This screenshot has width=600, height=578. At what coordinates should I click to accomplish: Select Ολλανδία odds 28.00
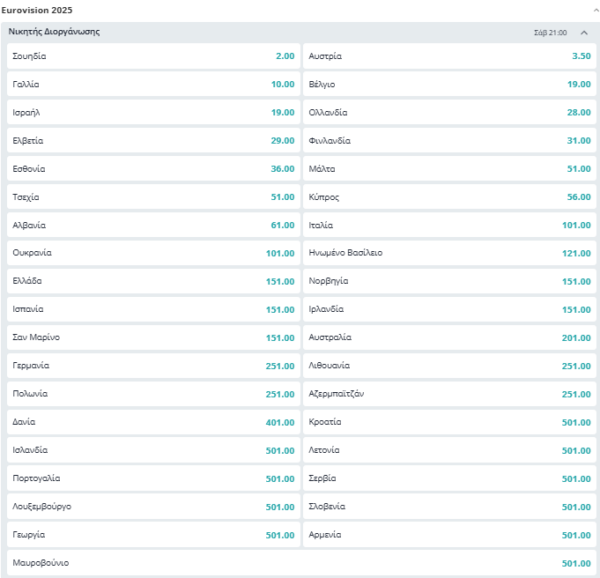450,112
